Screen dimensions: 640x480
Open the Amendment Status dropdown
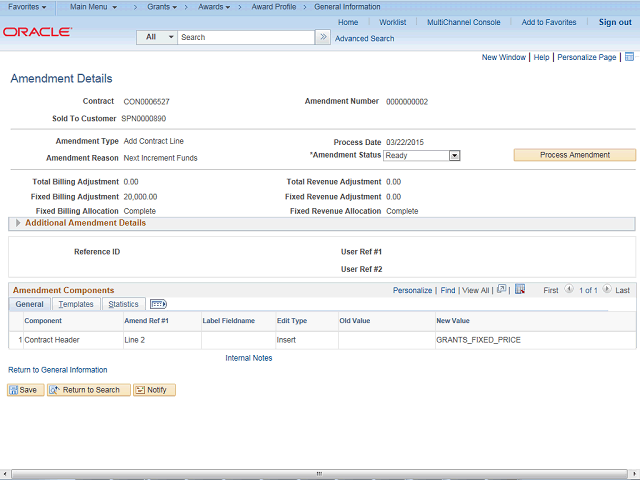click(x=454, y=156)
